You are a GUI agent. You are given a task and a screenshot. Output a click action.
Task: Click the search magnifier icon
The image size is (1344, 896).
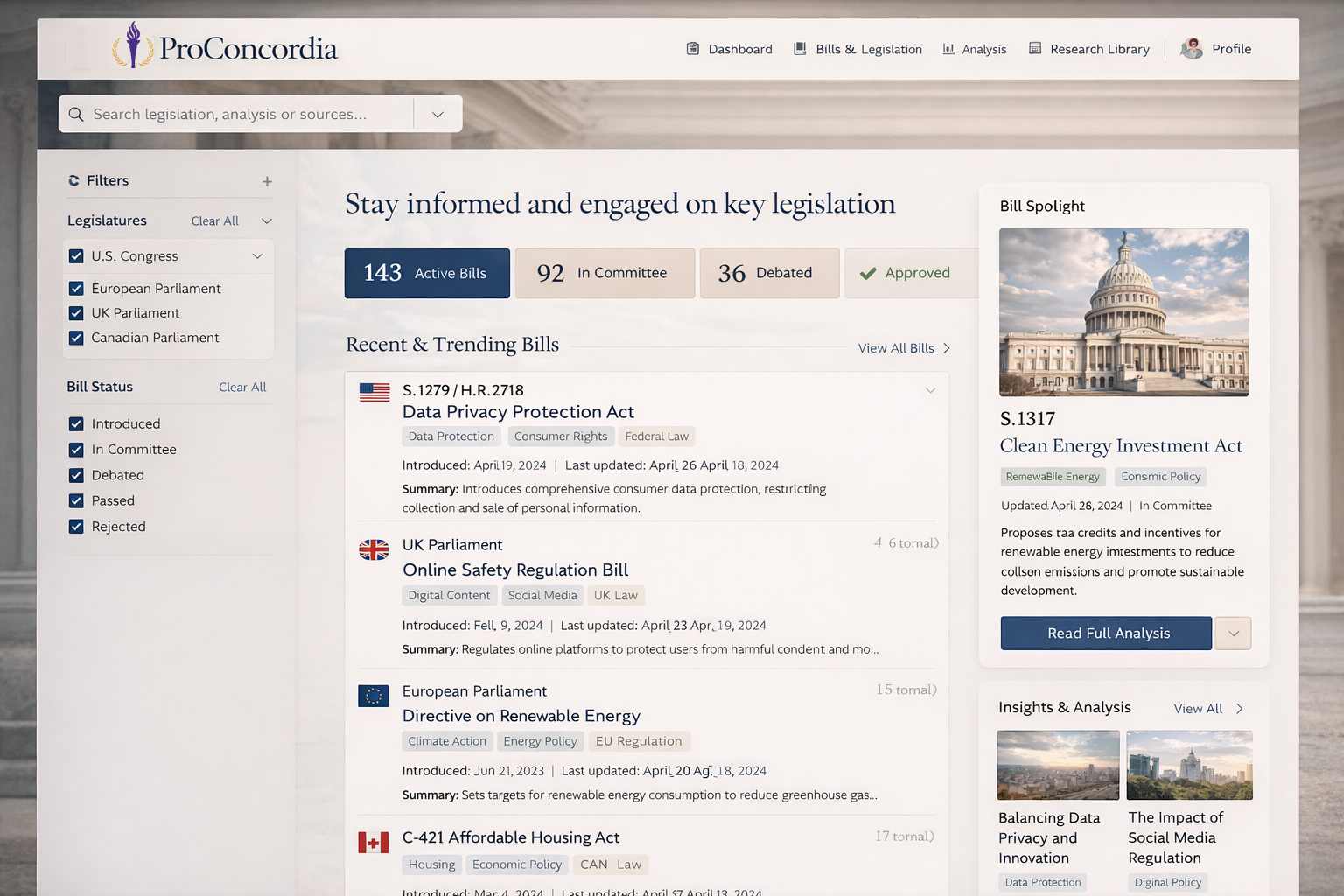(76, 114)
